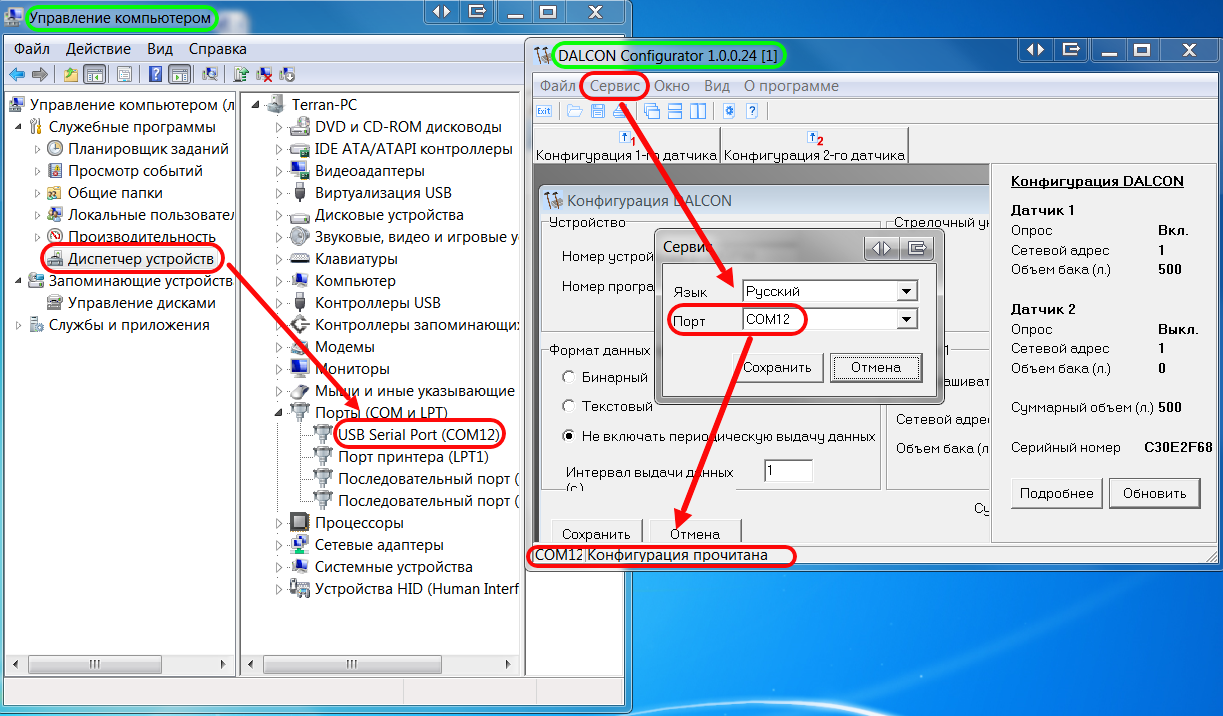
Task: Click the question mark help icon in DALCON toolbar
Action: (751, 111)
